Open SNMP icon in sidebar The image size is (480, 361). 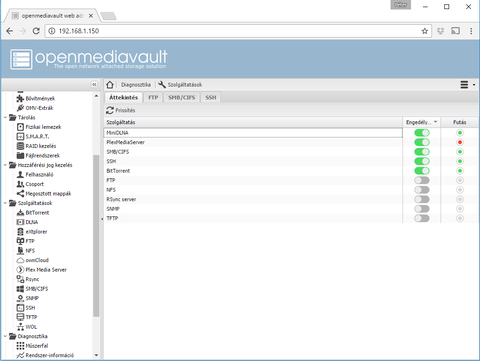coord(20,298)
